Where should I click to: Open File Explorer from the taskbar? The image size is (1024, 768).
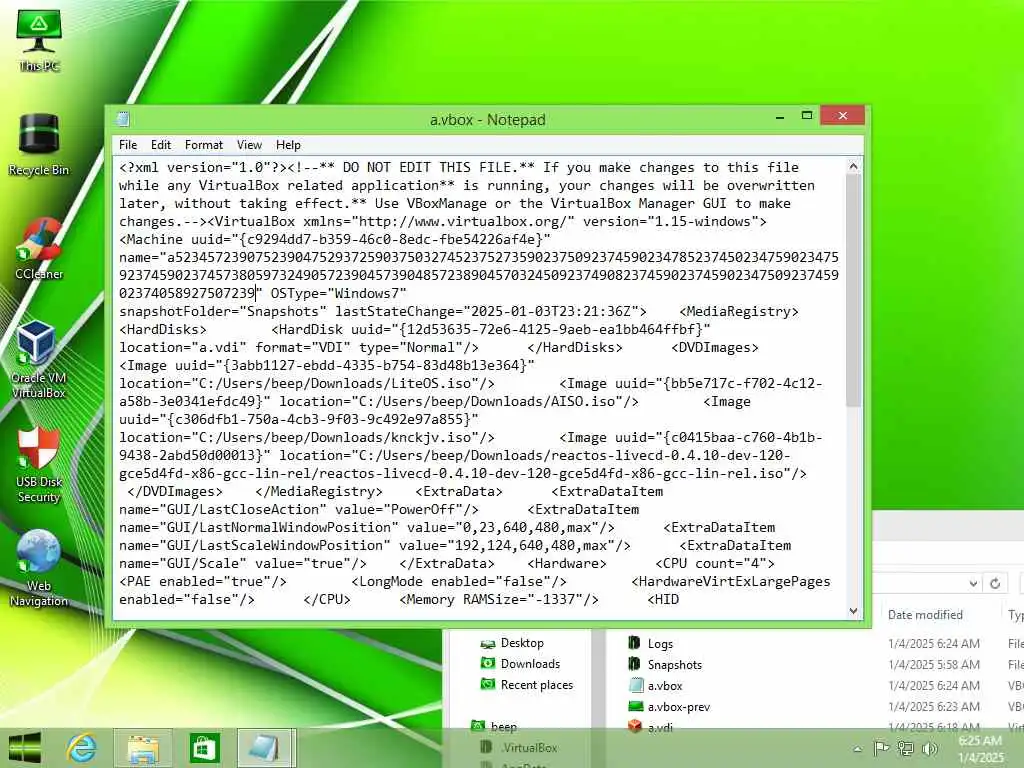143,748
